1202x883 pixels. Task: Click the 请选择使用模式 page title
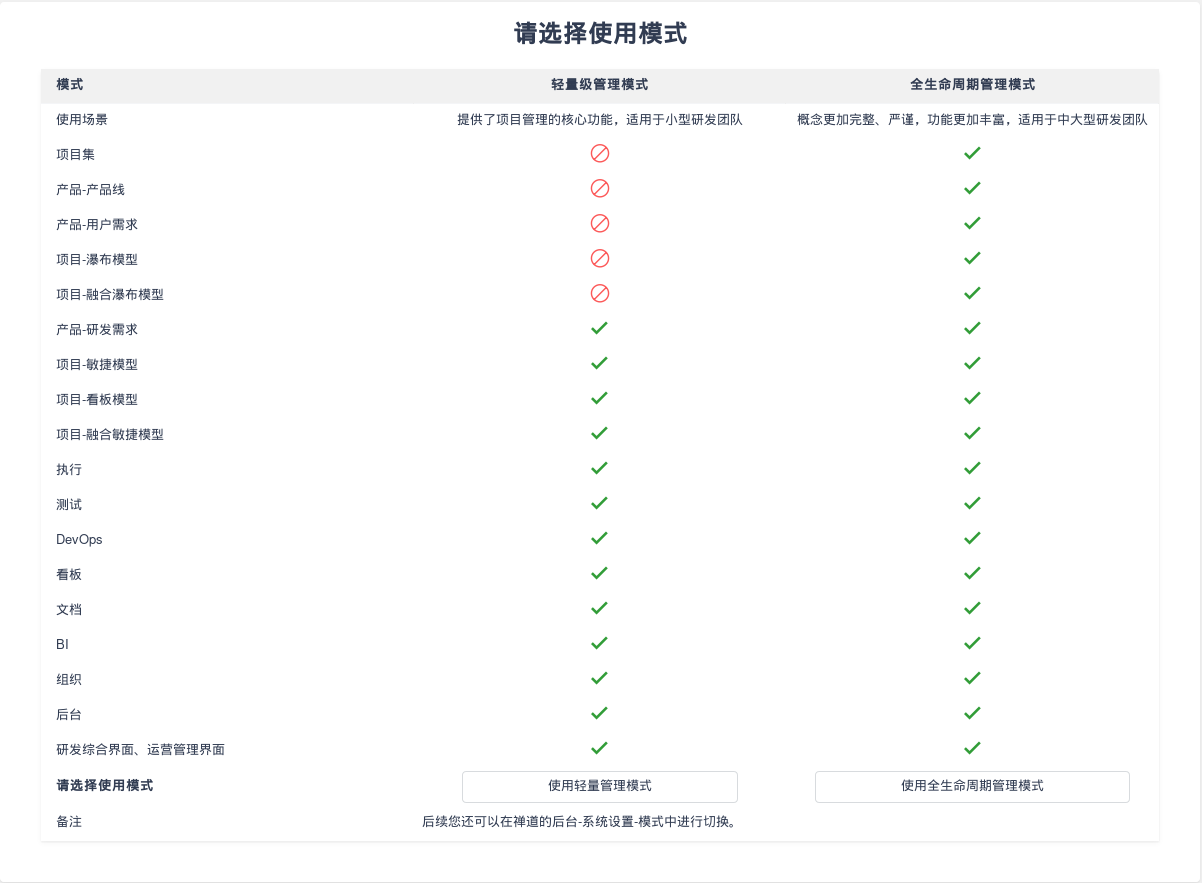coord(601,34)
